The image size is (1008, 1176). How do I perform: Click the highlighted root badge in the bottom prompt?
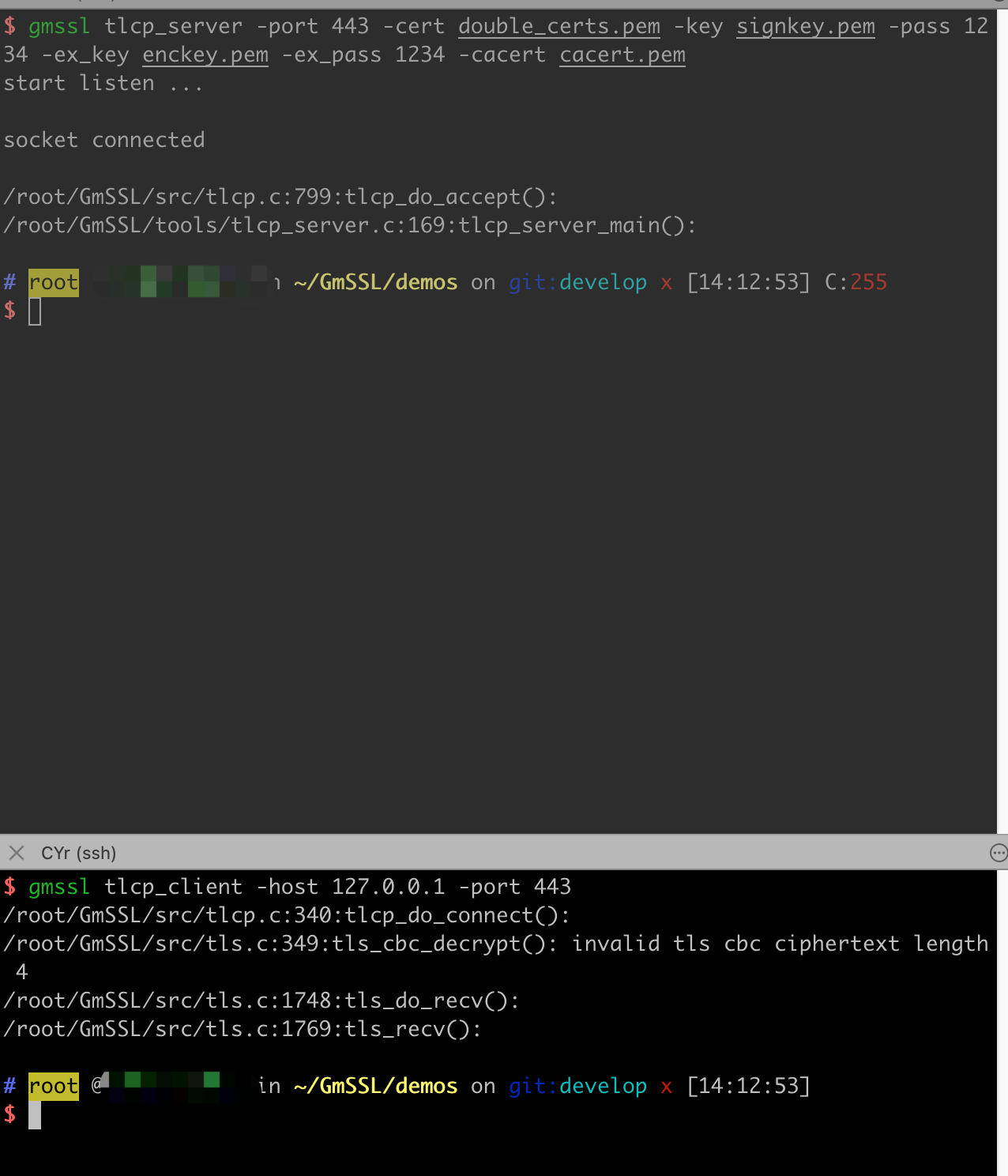52,1086
